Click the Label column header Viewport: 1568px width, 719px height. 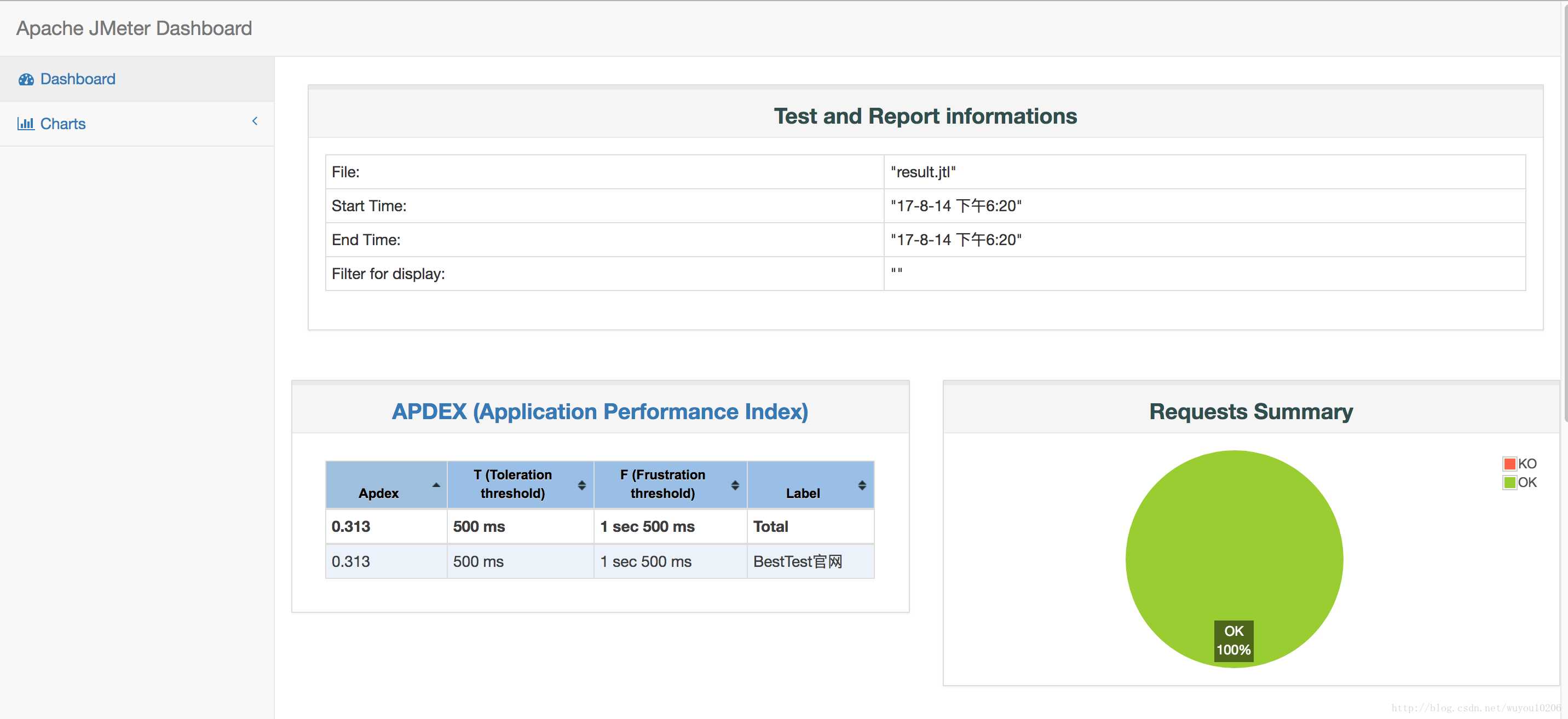(x=811, y=485)
